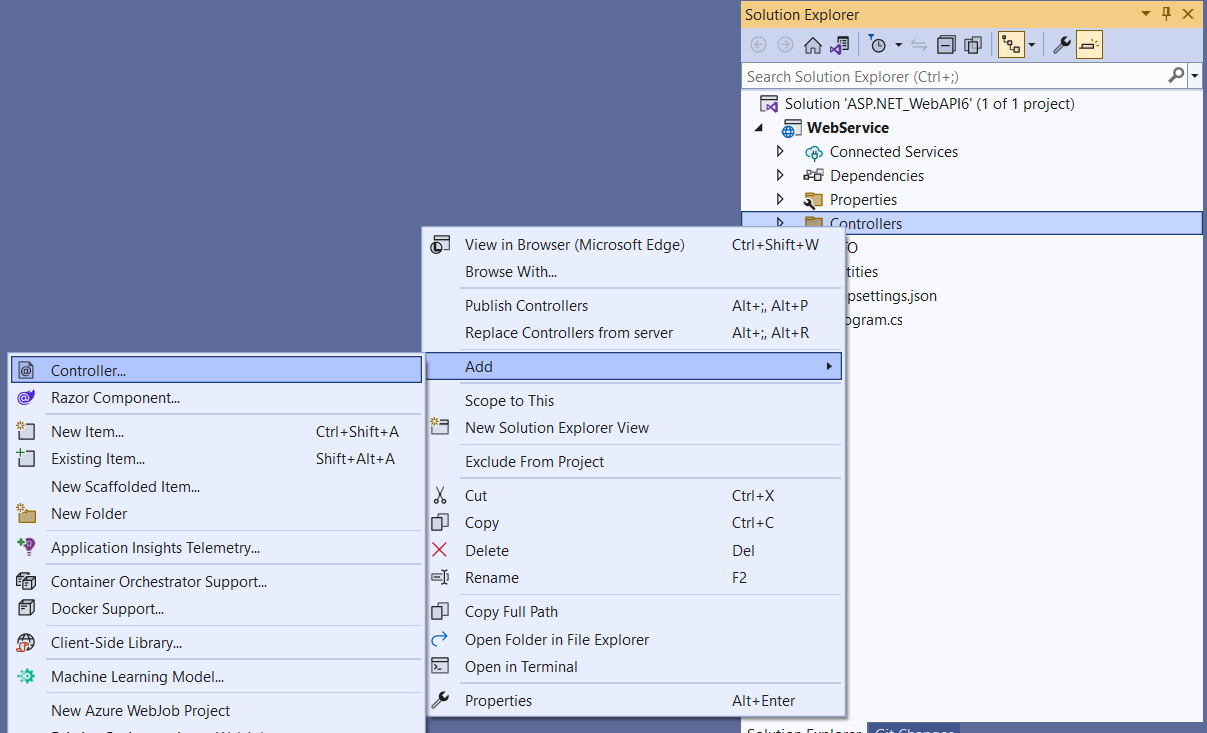Viewport: 1207px width, 733px height.
Task: Click the Existing Item... icon
Action: pos(26,459)
